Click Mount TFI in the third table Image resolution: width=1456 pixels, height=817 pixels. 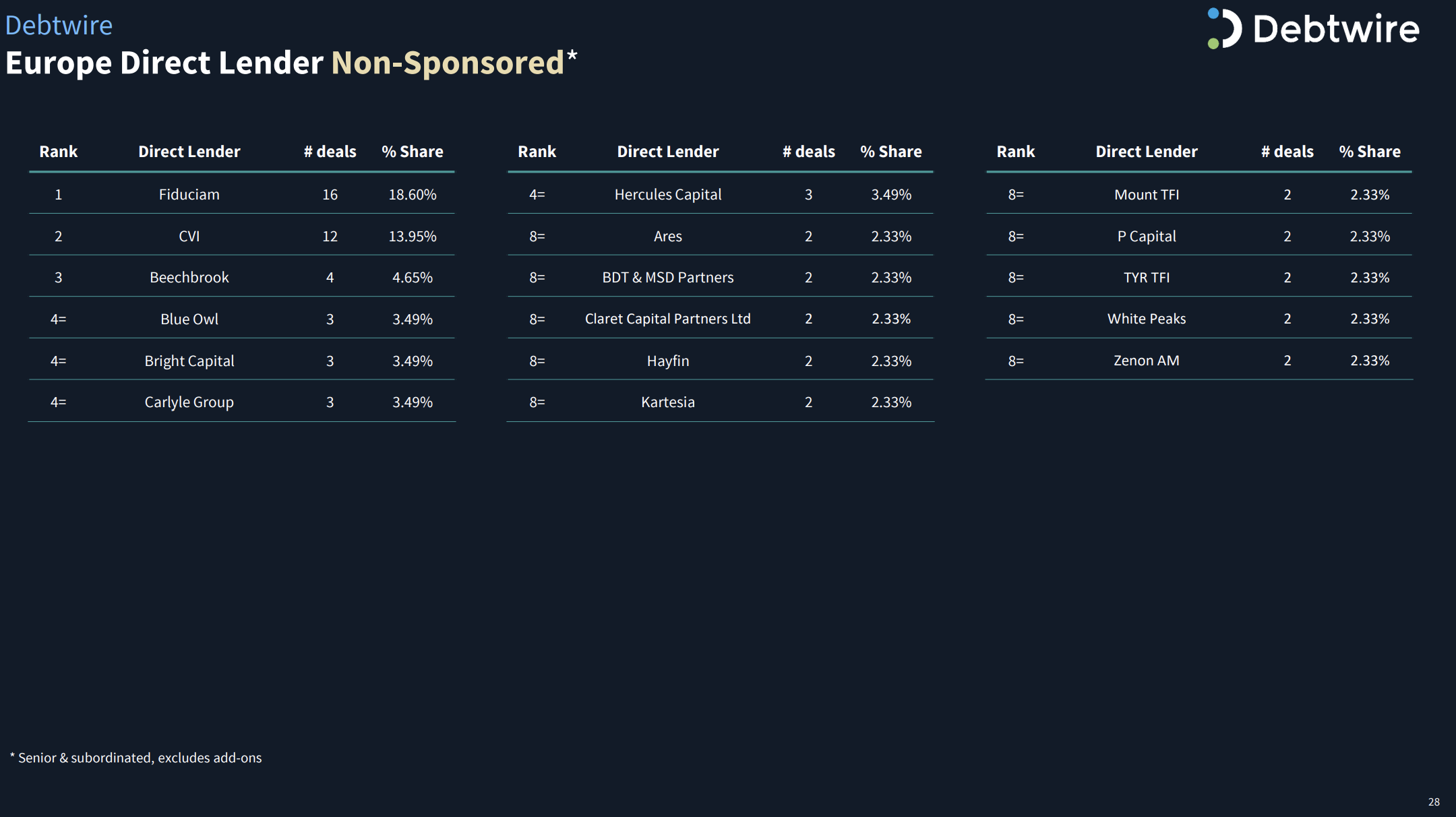[x=1147, y=194]
